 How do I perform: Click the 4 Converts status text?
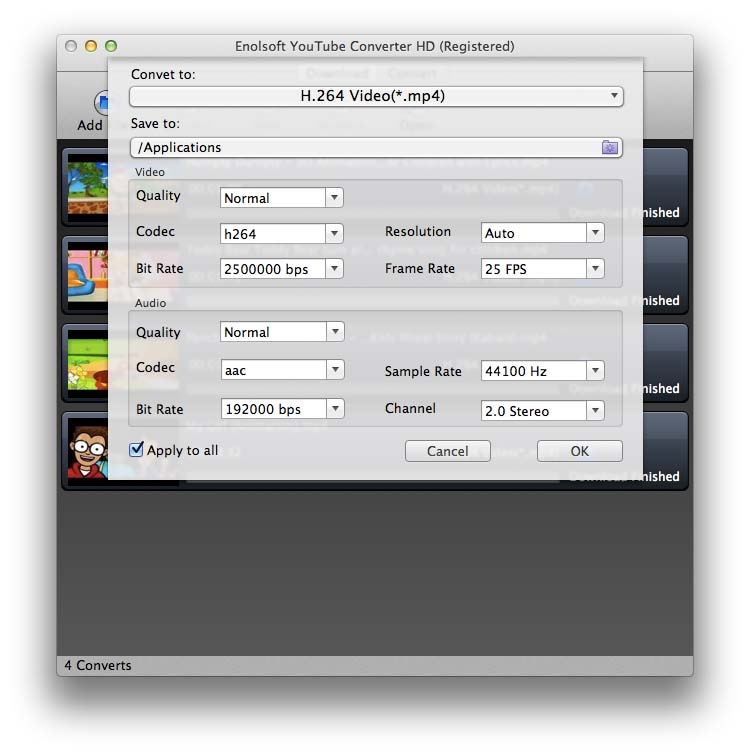click(98, 665)
